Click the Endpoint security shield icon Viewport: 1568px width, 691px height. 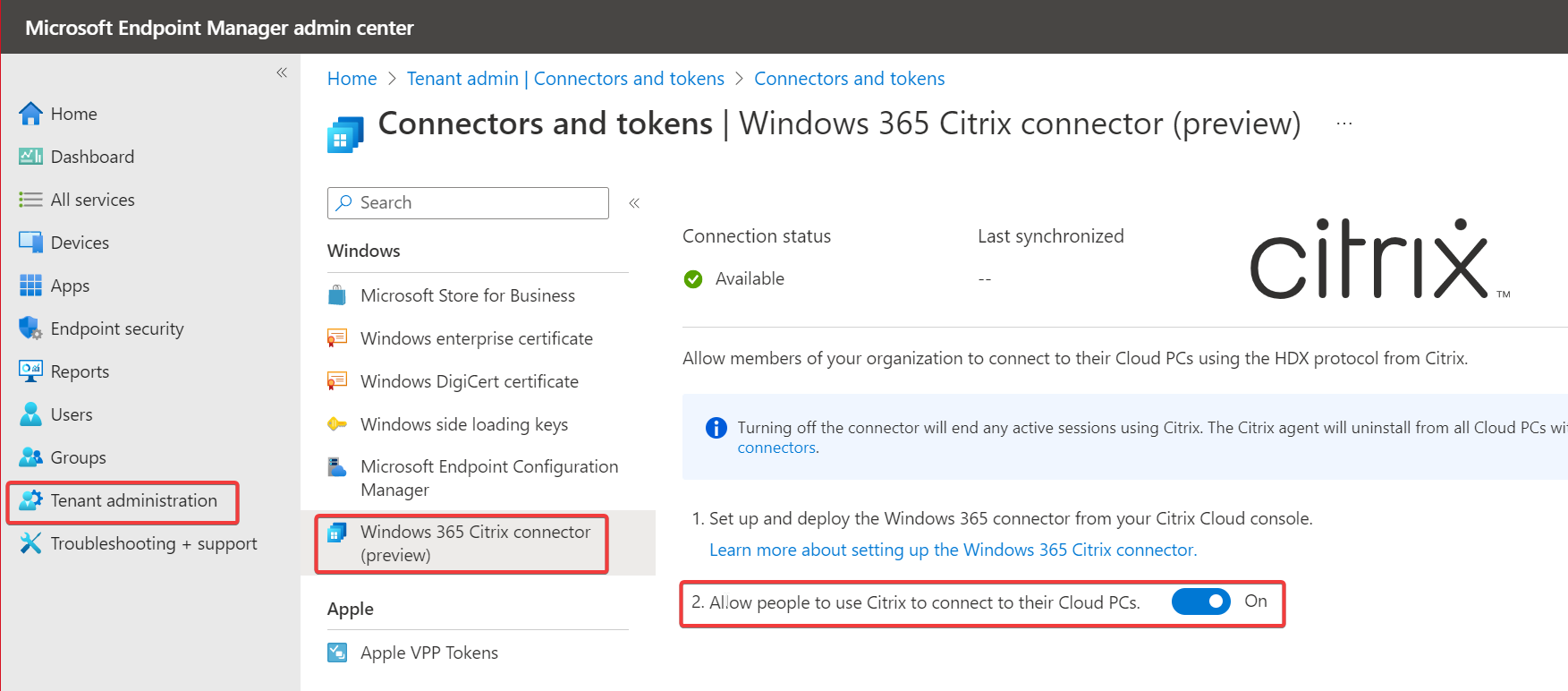tap(30, 328)
